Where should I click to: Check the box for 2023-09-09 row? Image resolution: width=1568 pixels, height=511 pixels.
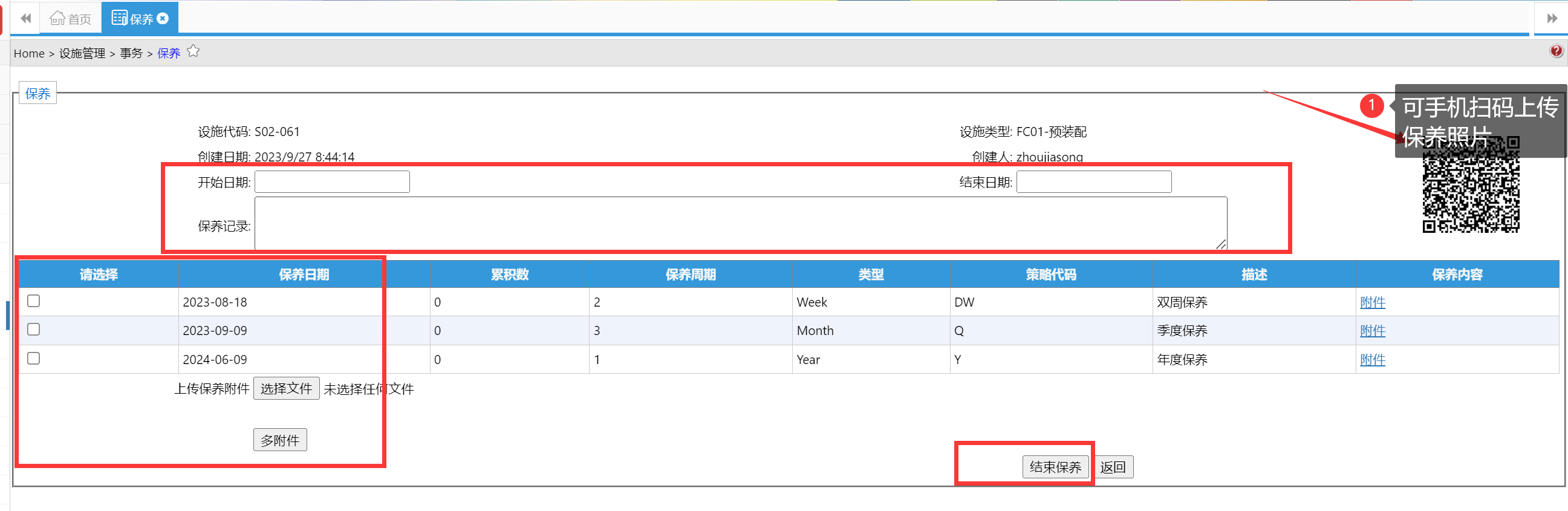coord(33,330)
